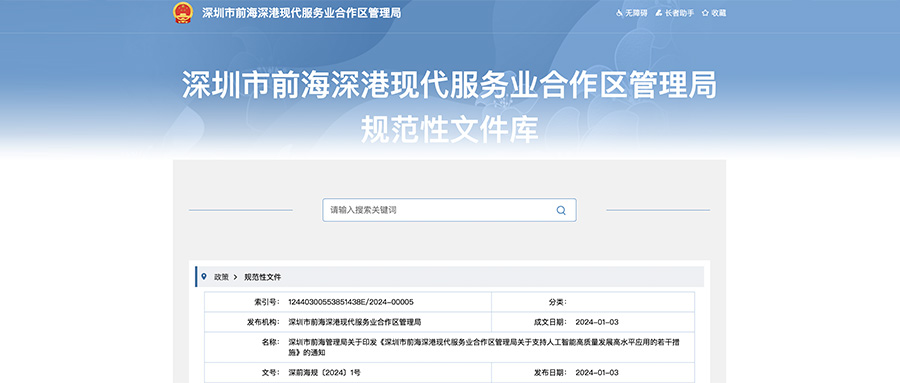Select index number 12440300553851438E/2024-00005
The image size is (900, 383).
pyautogui.click(x=351, y=302)
